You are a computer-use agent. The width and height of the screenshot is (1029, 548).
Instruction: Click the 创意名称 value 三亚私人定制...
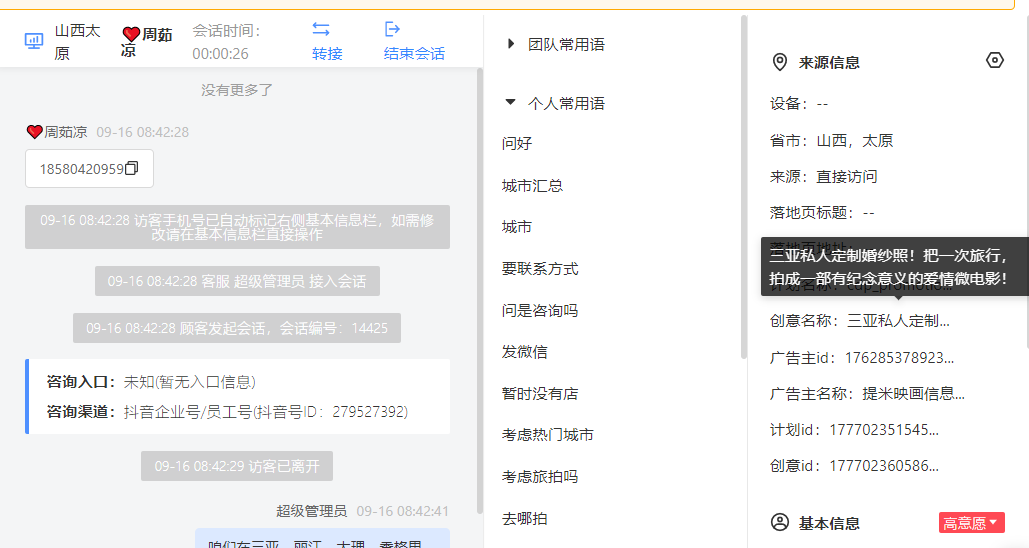click(898, 321)
